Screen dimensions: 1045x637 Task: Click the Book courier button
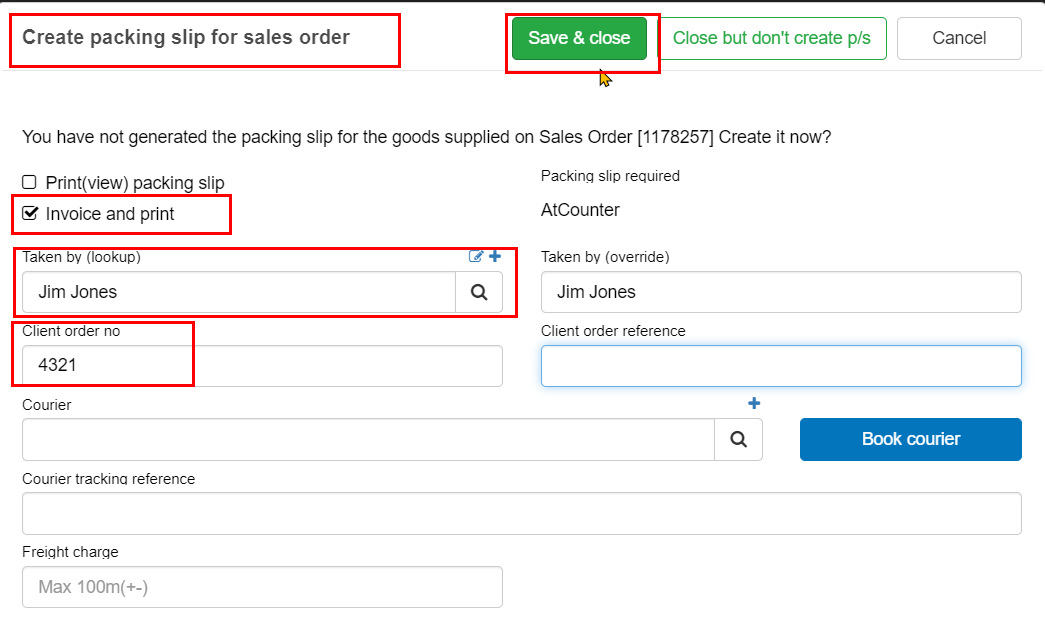coord(910,439)
